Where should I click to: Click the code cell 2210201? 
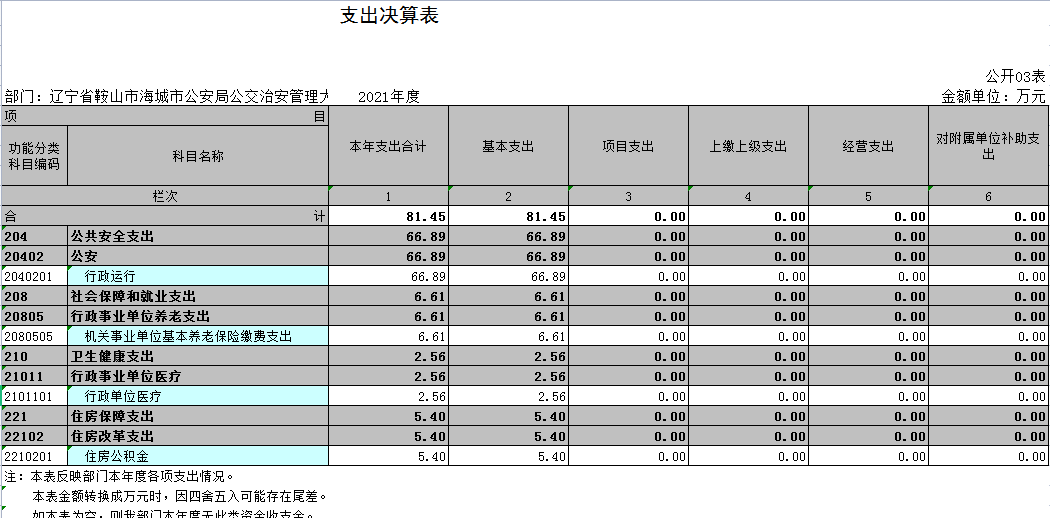(34, 457)
